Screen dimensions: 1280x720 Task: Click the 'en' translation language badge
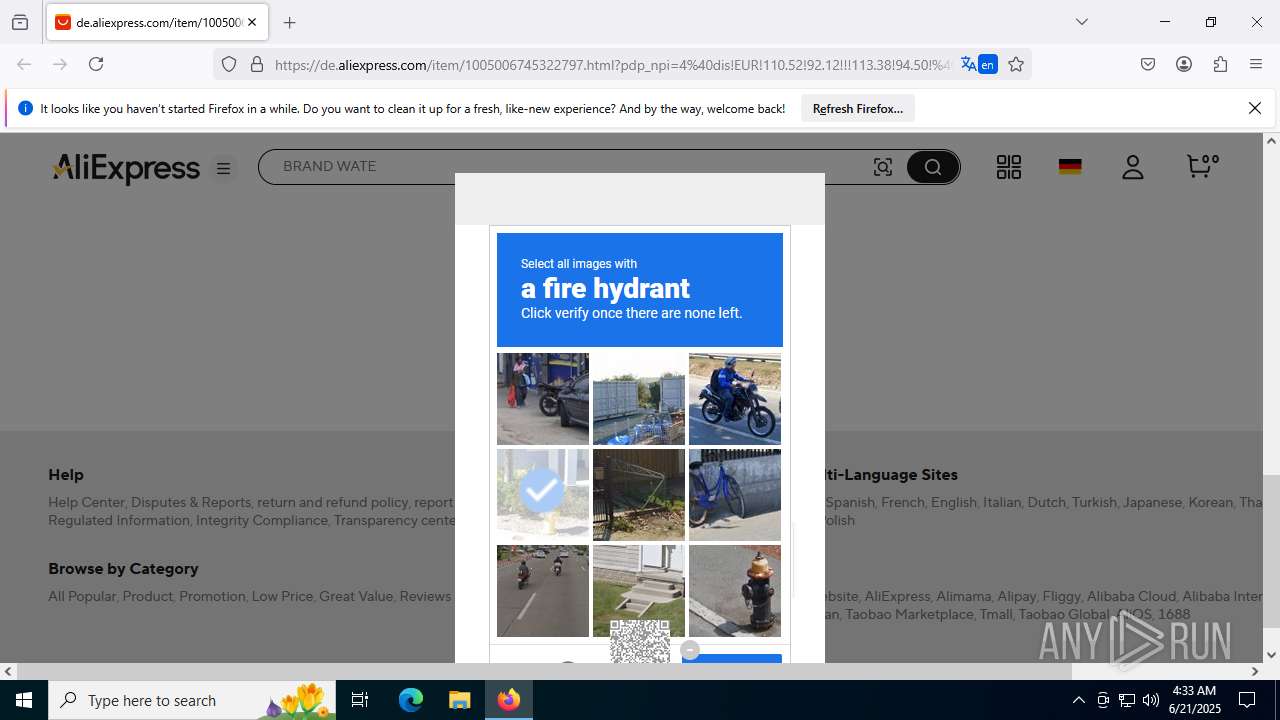987,64
